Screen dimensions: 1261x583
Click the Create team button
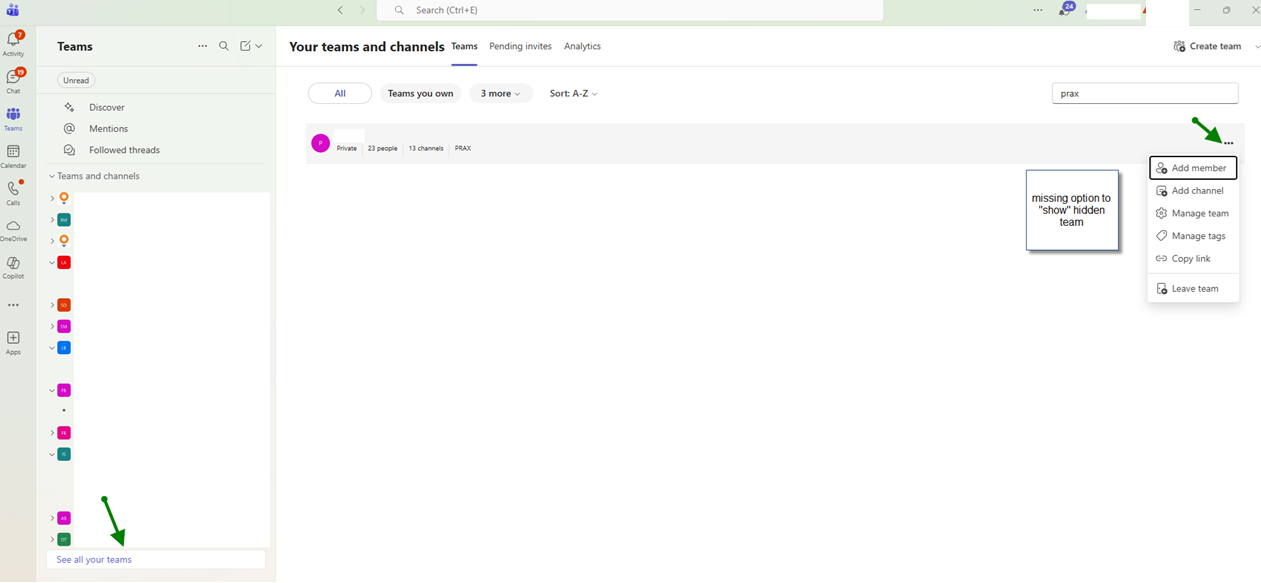pos(1208,46)
